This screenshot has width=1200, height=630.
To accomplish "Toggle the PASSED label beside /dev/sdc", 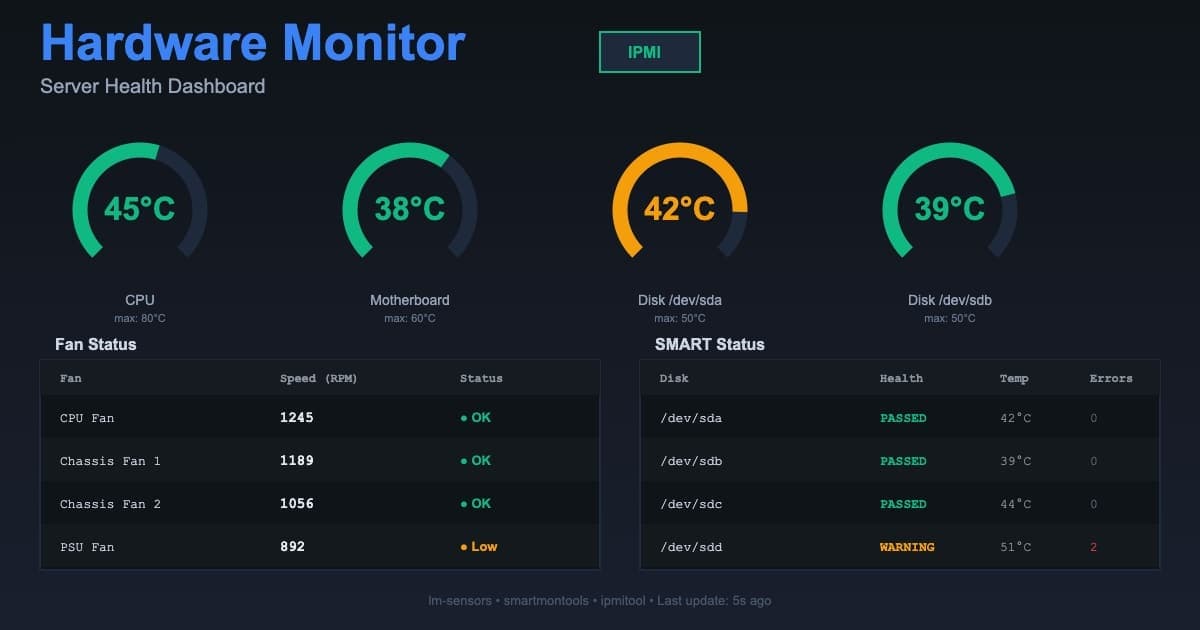I will click(x=903, y=503).
